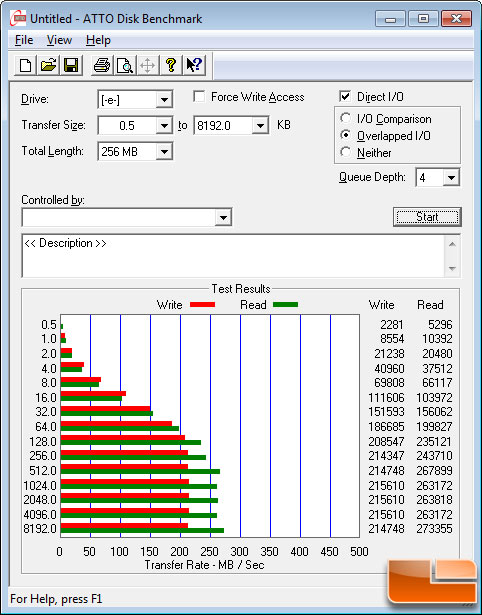
Task: Save results with the floppy disk icon
Action: pyautogui.click(x=71, y=65)
